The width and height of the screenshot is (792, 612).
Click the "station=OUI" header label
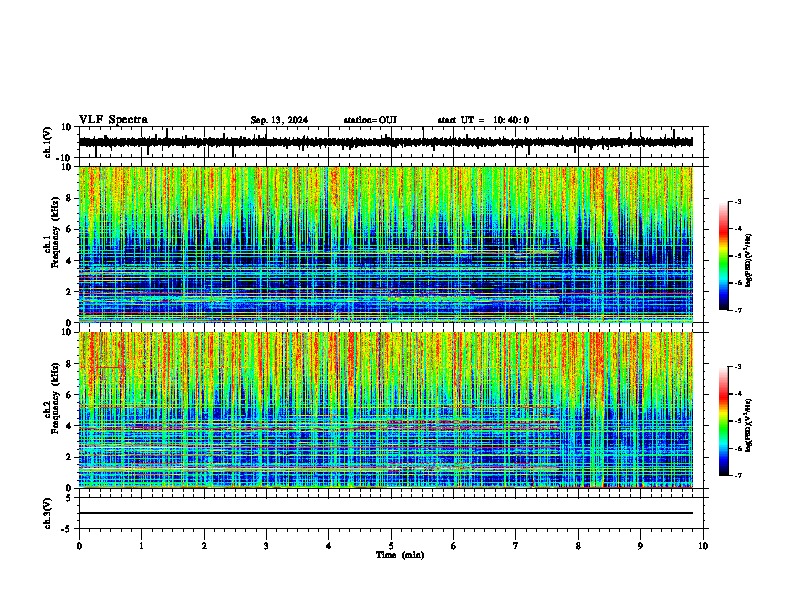click(x=370, y=120)
